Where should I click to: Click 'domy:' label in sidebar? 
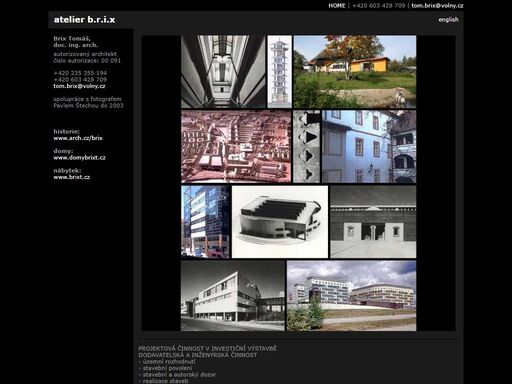click(63, 151)
